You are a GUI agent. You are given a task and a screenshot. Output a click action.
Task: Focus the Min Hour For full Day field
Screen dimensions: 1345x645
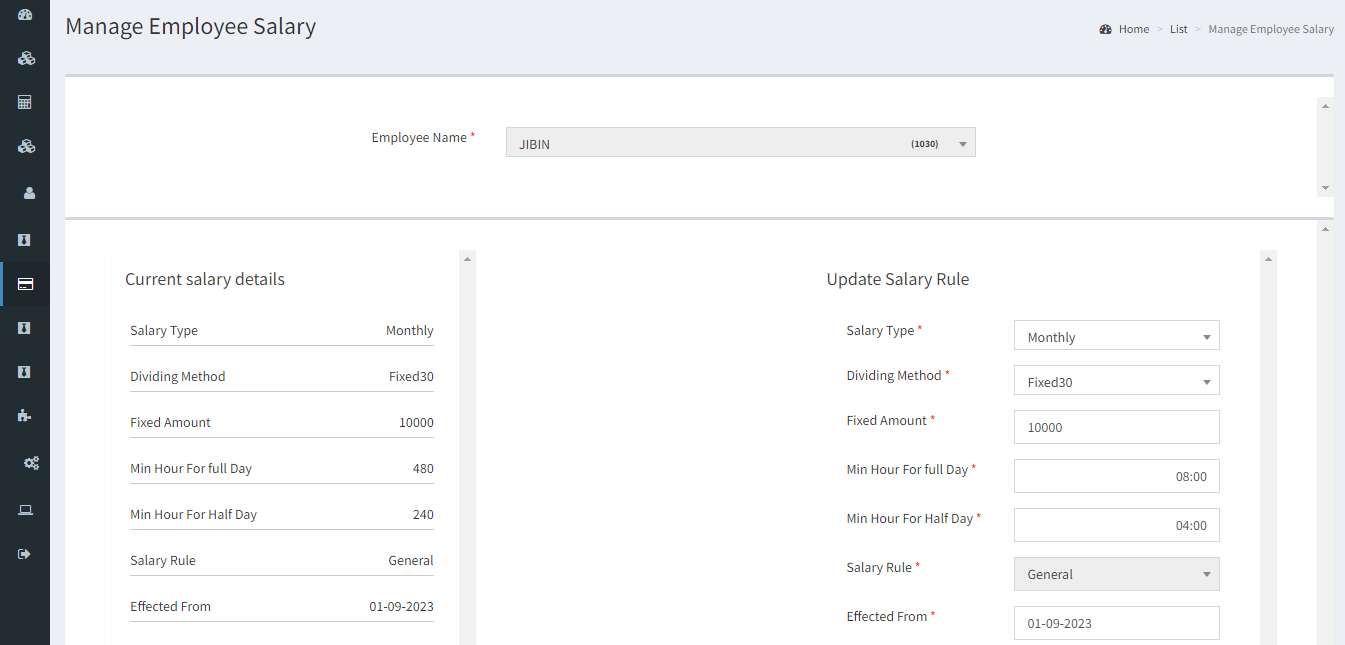coord(1116,476)
